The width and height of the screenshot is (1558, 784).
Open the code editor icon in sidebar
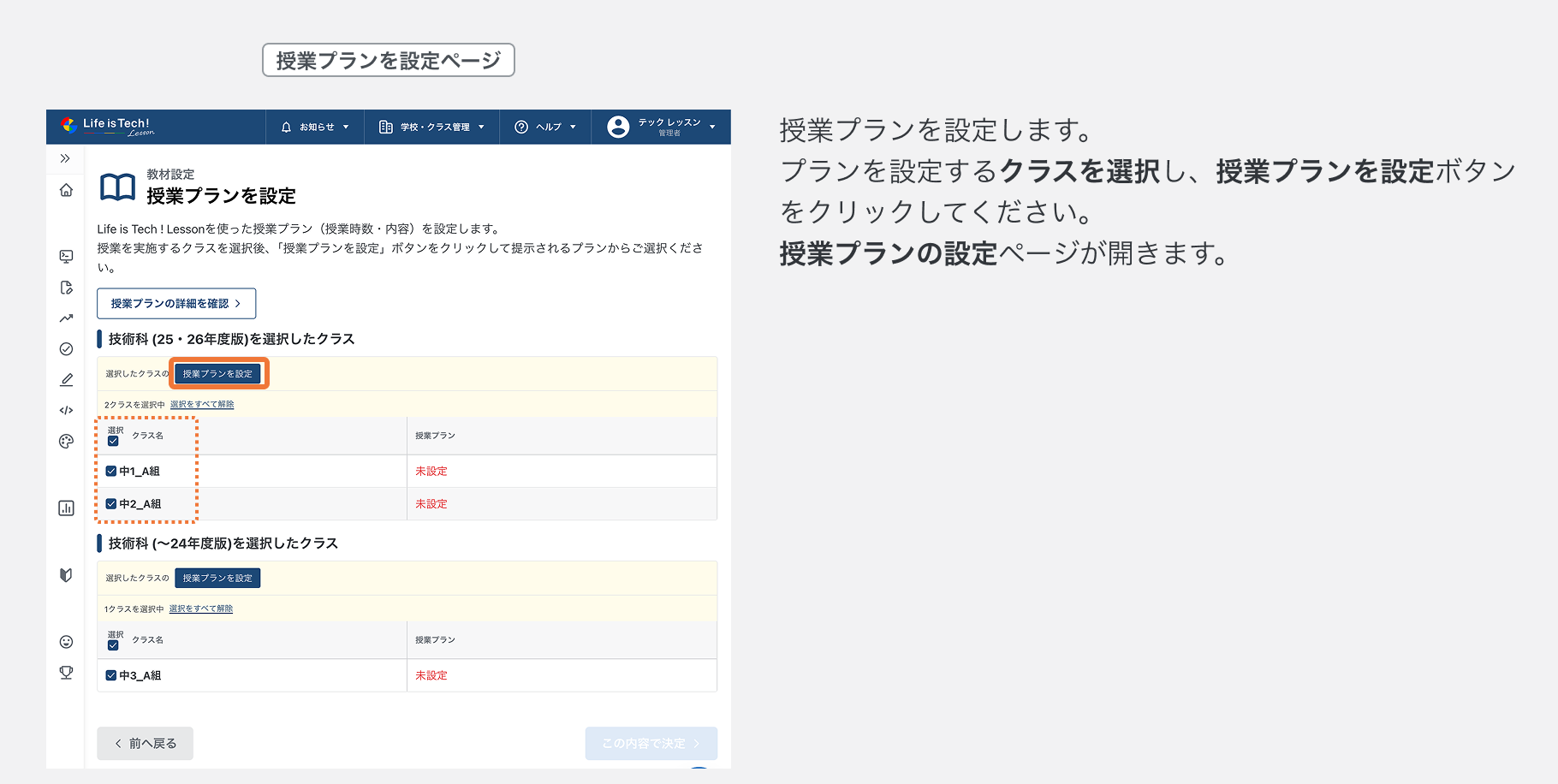click(66, 410)
